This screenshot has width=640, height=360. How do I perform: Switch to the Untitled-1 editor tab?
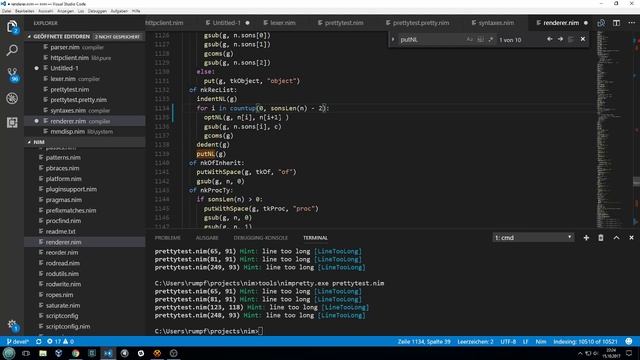click(x=227, y=23)
